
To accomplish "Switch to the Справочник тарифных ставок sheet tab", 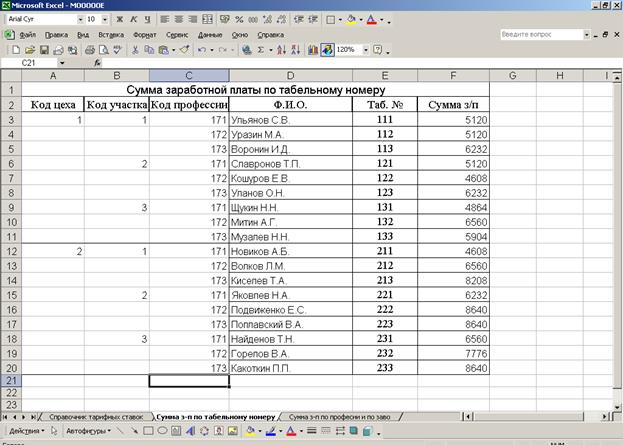I will [x=96, y=414].
